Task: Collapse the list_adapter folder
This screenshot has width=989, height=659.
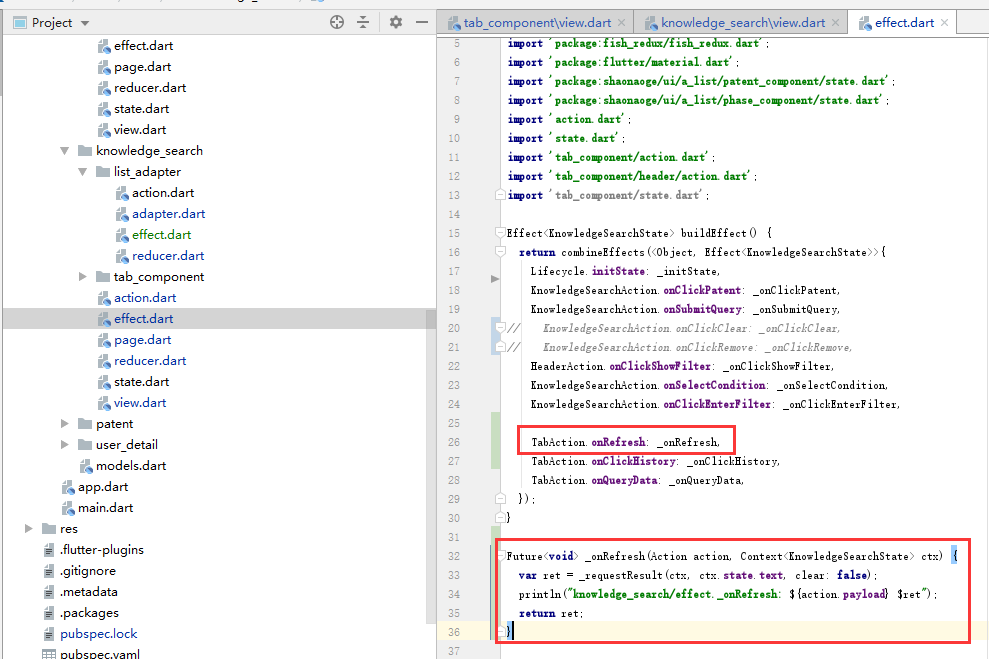Action: [82, 171]
